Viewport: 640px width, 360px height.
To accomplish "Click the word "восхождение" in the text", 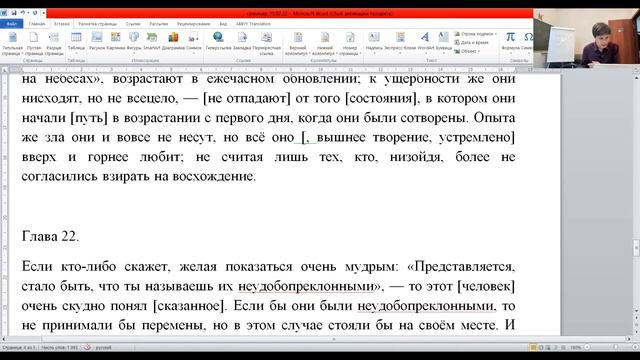I will [213, 176].
